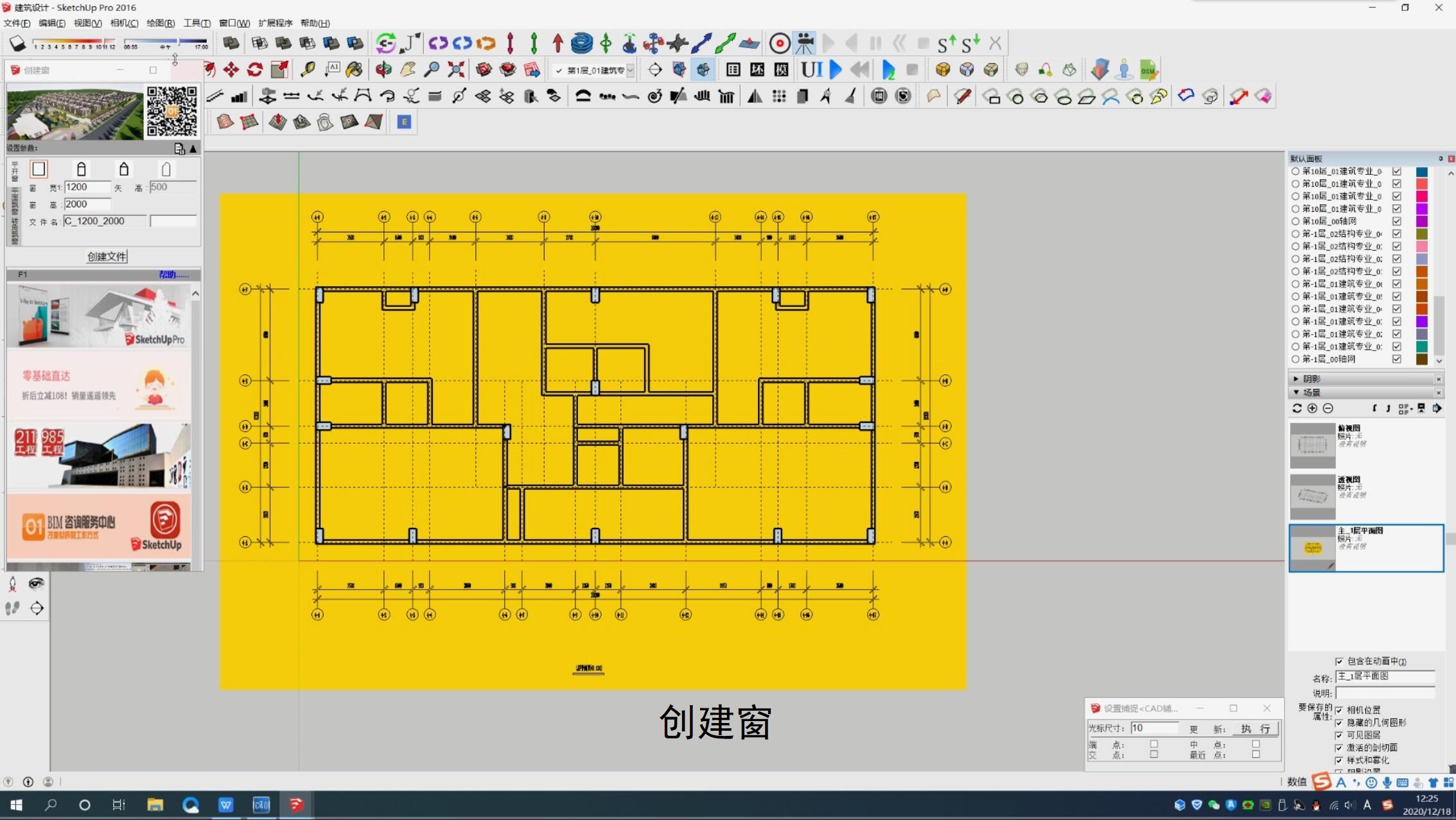Expand 场景 panel section
1456x820 pixels.
(x=1296, y=392)
